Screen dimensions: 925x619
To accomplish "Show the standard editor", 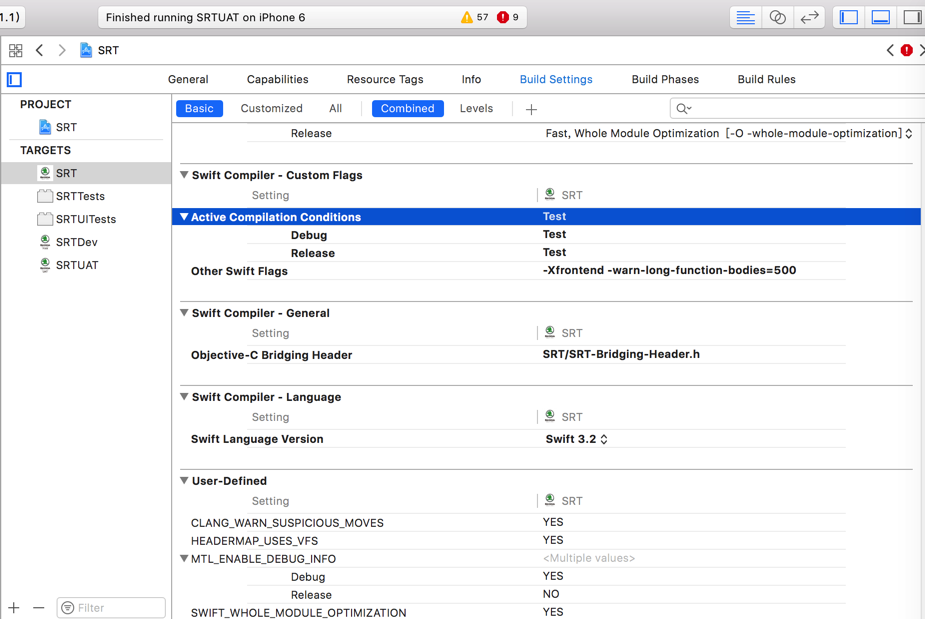I will [x=745, y=17].
